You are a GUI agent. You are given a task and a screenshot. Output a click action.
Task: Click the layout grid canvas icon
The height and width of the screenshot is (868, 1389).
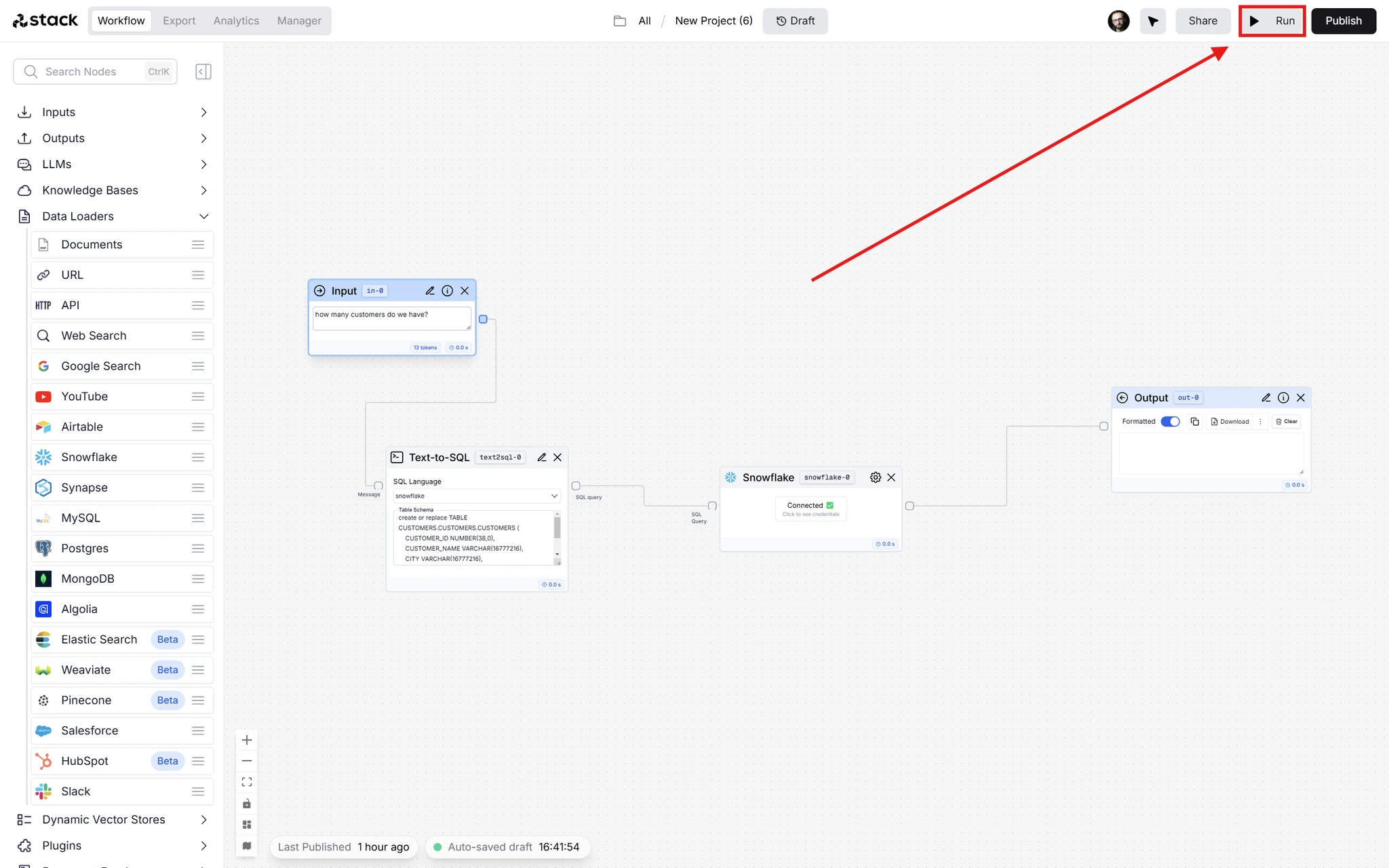click(x=247, y=825)
